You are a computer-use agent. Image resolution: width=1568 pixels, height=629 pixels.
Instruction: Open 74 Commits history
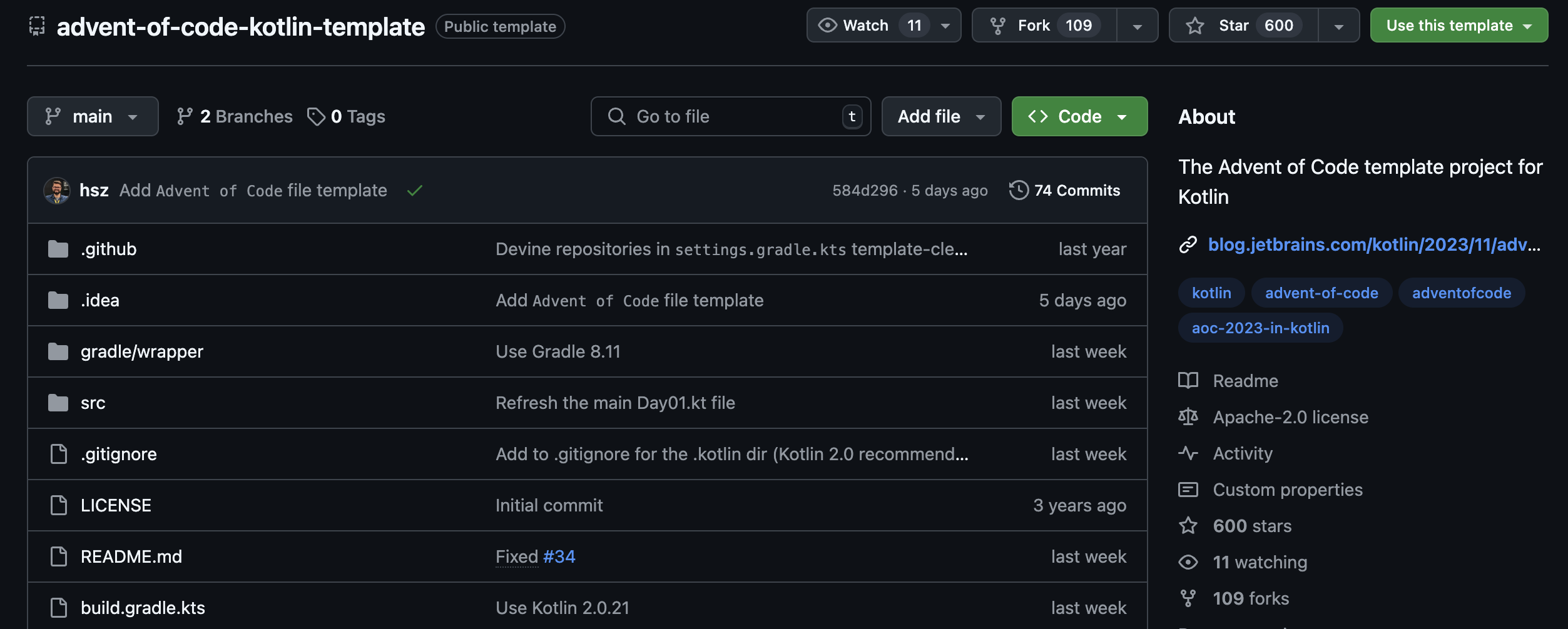click(x=1064, y=190)
